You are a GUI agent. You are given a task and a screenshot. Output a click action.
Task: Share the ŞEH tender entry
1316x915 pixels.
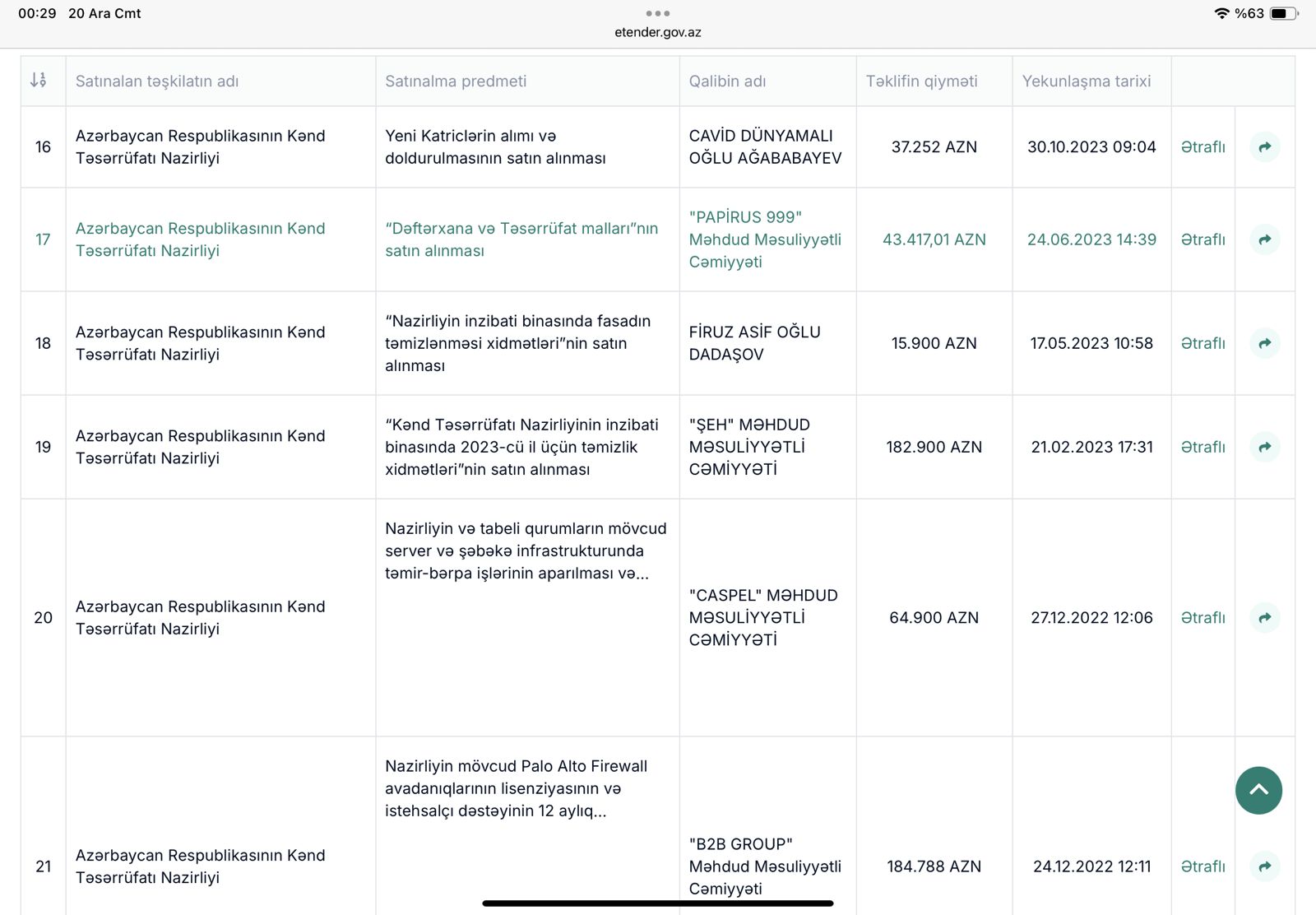click(1265, 447)
